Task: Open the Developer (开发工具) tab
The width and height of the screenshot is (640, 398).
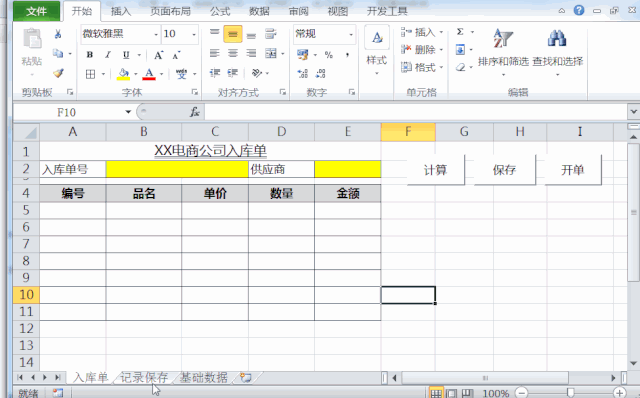Action: [387, 11]
